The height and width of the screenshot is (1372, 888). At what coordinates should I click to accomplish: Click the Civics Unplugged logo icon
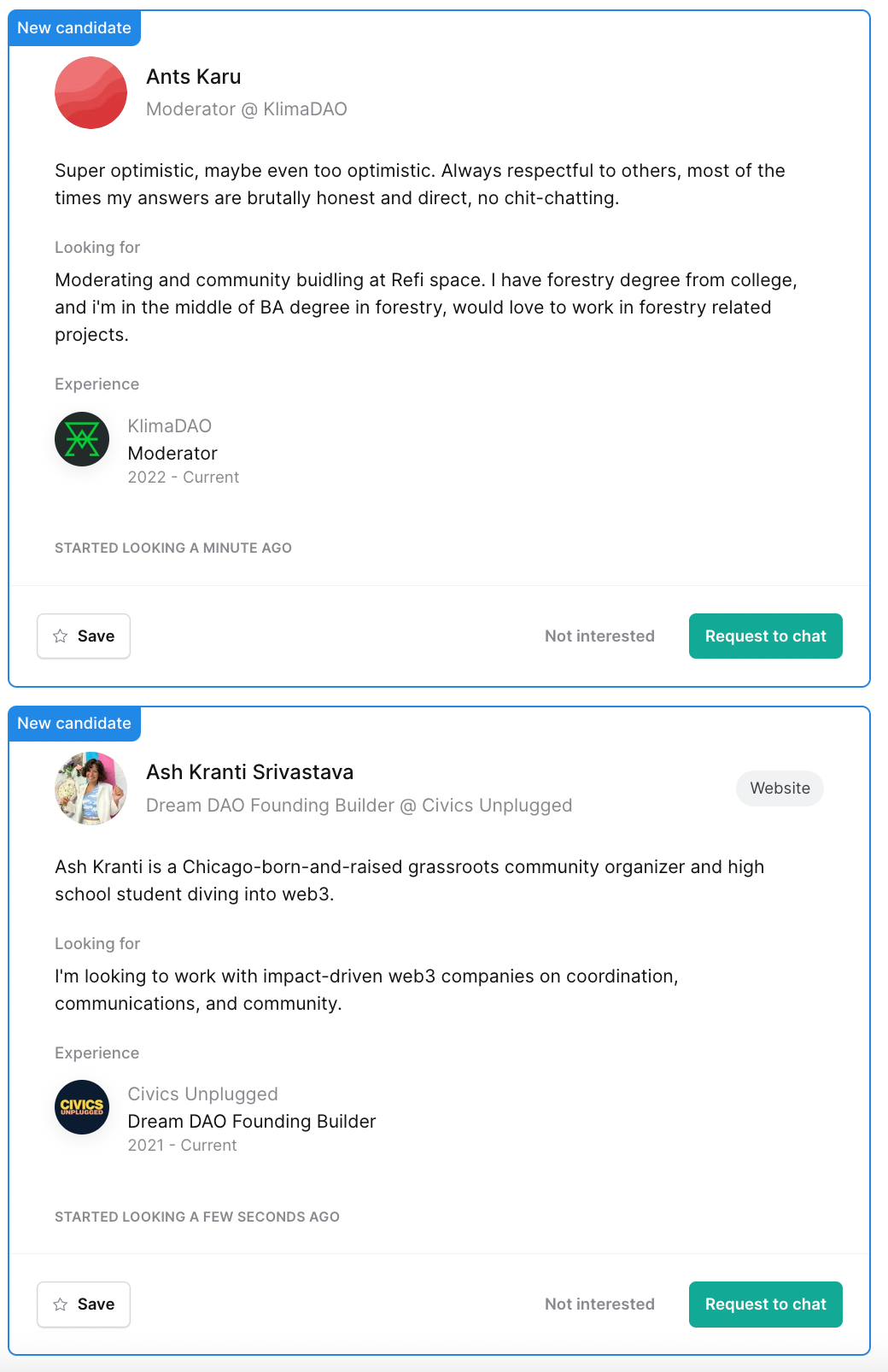pos(82,1107)
